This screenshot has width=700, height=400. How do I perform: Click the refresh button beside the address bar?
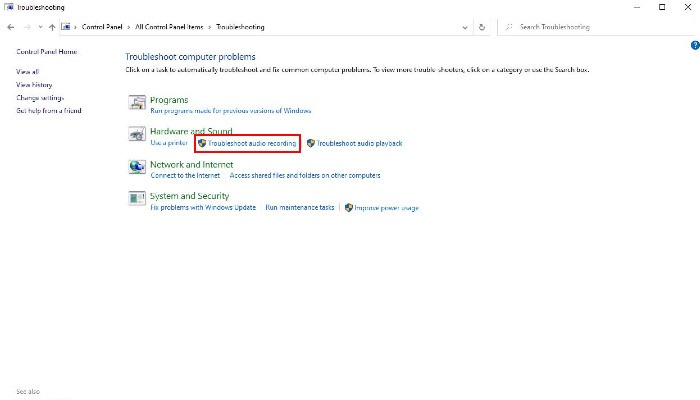(x=482, y=27)
